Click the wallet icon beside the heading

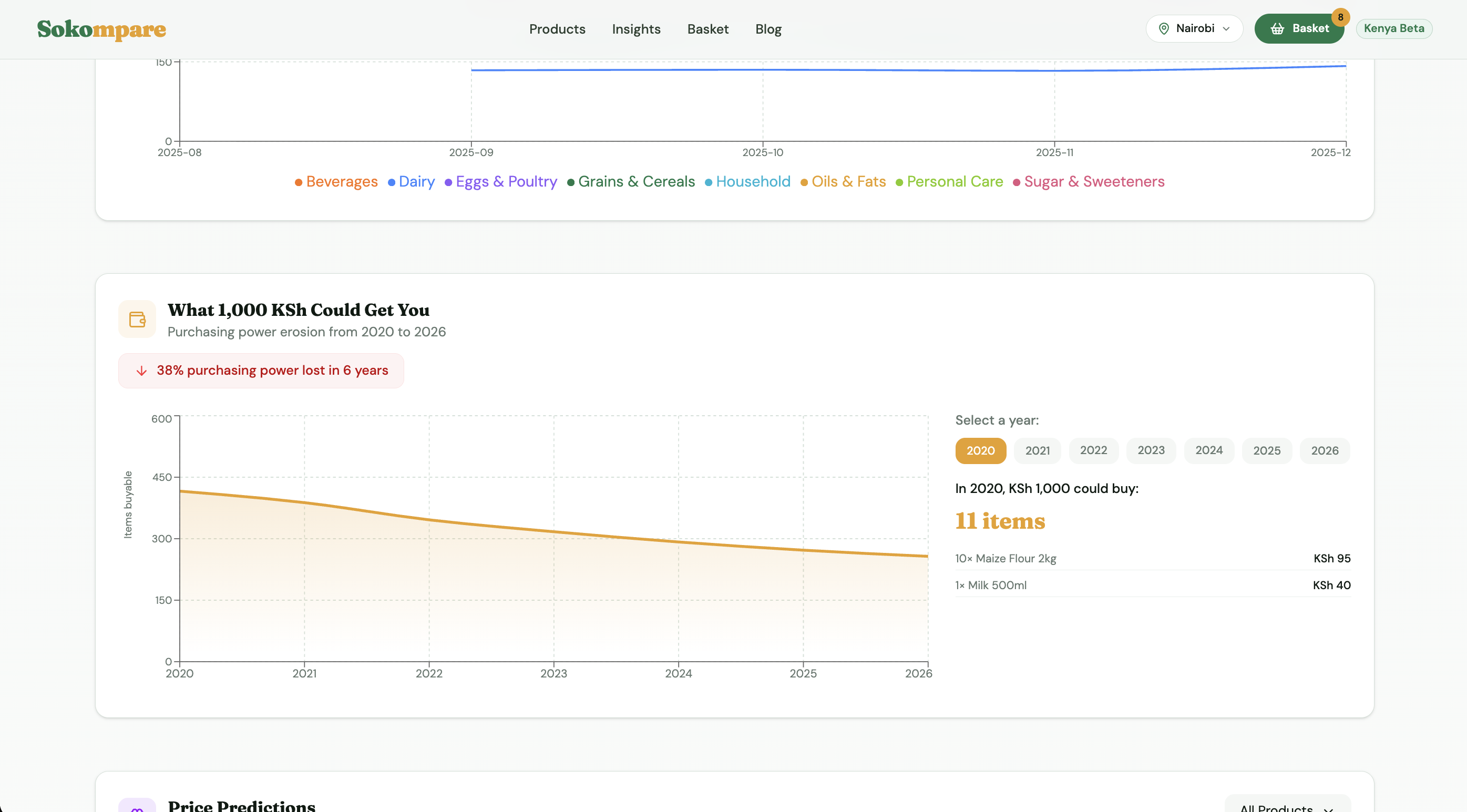(137, 319)
